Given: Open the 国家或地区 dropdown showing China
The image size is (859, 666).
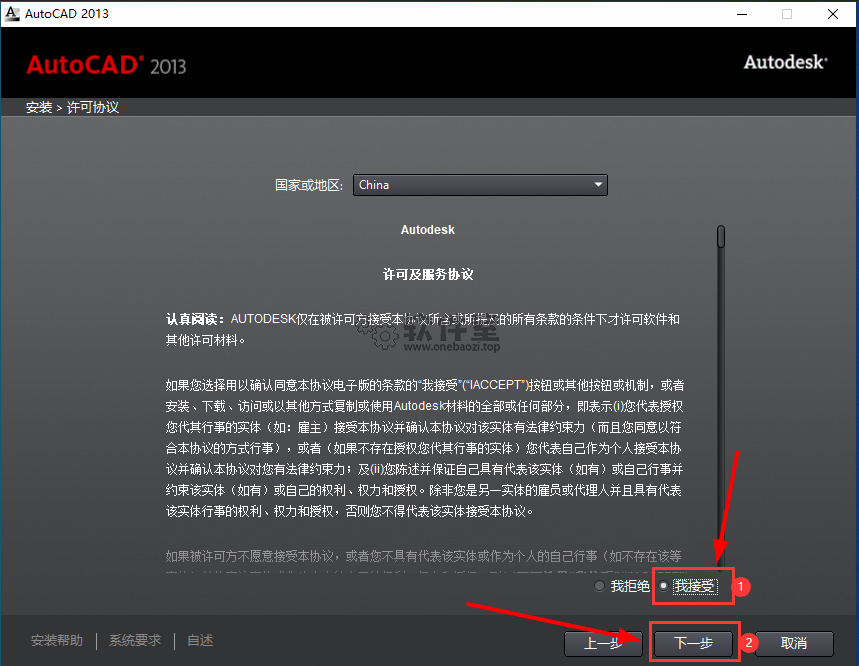Looking at the screenshot, I should (480, 185).
